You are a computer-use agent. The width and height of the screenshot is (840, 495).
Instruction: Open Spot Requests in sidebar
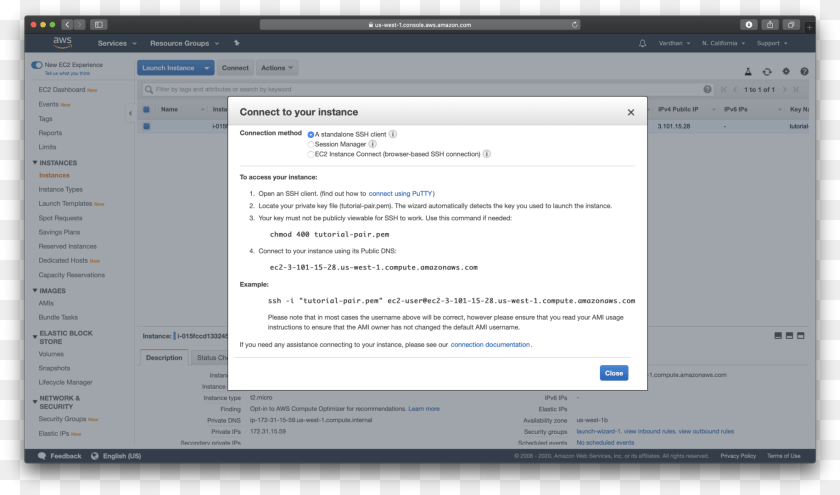[x=61, y=218]
